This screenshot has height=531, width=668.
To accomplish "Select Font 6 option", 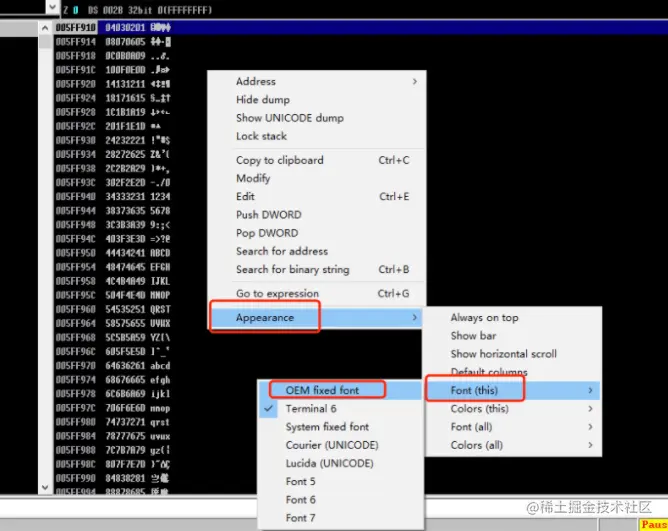I will [x=341, y=500].
